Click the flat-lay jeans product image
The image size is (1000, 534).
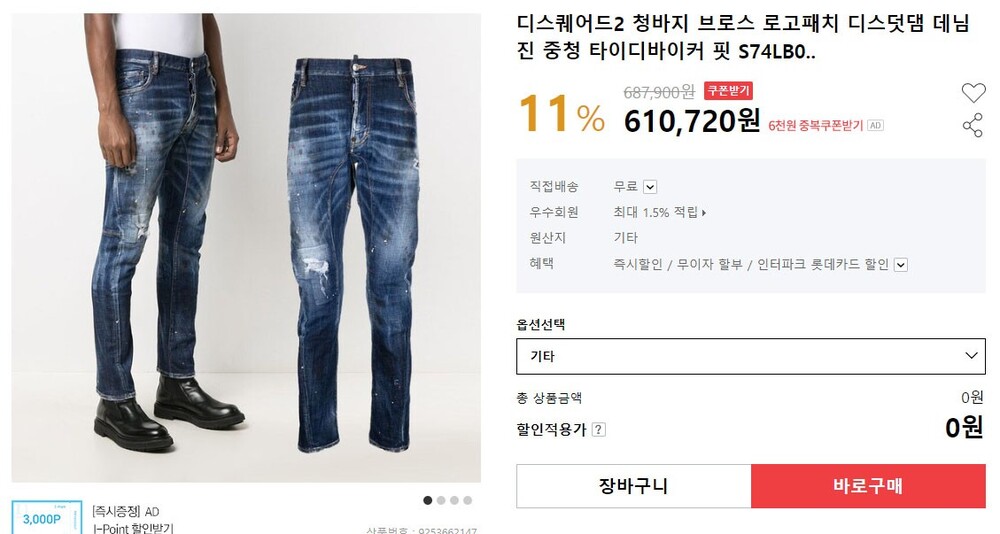point(355,254)
